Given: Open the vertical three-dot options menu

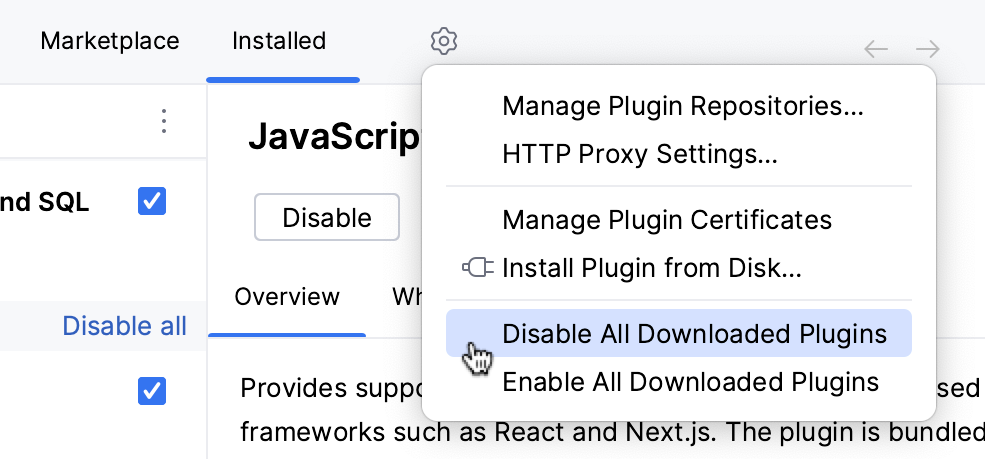Looking at the screenshot, I should pos(164,121).
